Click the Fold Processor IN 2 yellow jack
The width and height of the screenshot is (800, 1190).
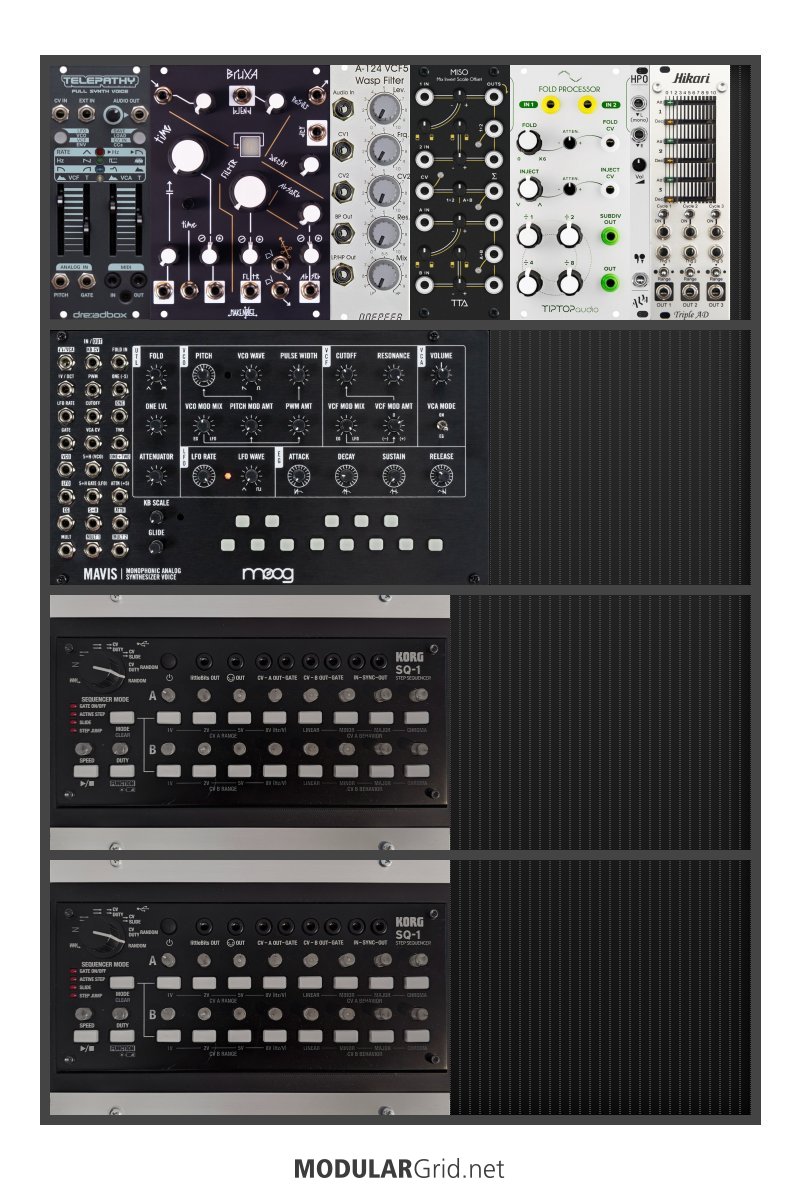pyautogui.click(x=586, y=105)
